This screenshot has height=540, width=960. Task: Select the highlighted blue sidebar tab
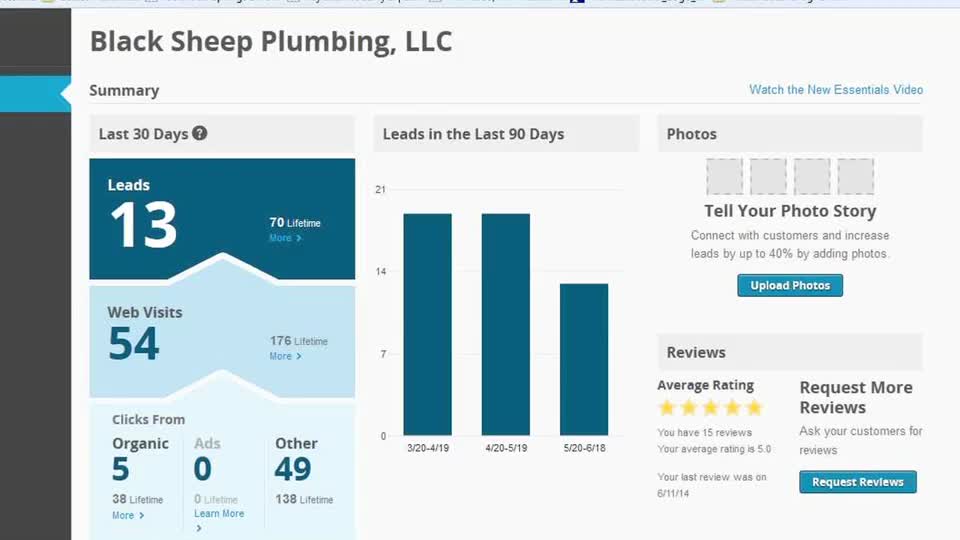pyautogui.click(x=36, y=94)
